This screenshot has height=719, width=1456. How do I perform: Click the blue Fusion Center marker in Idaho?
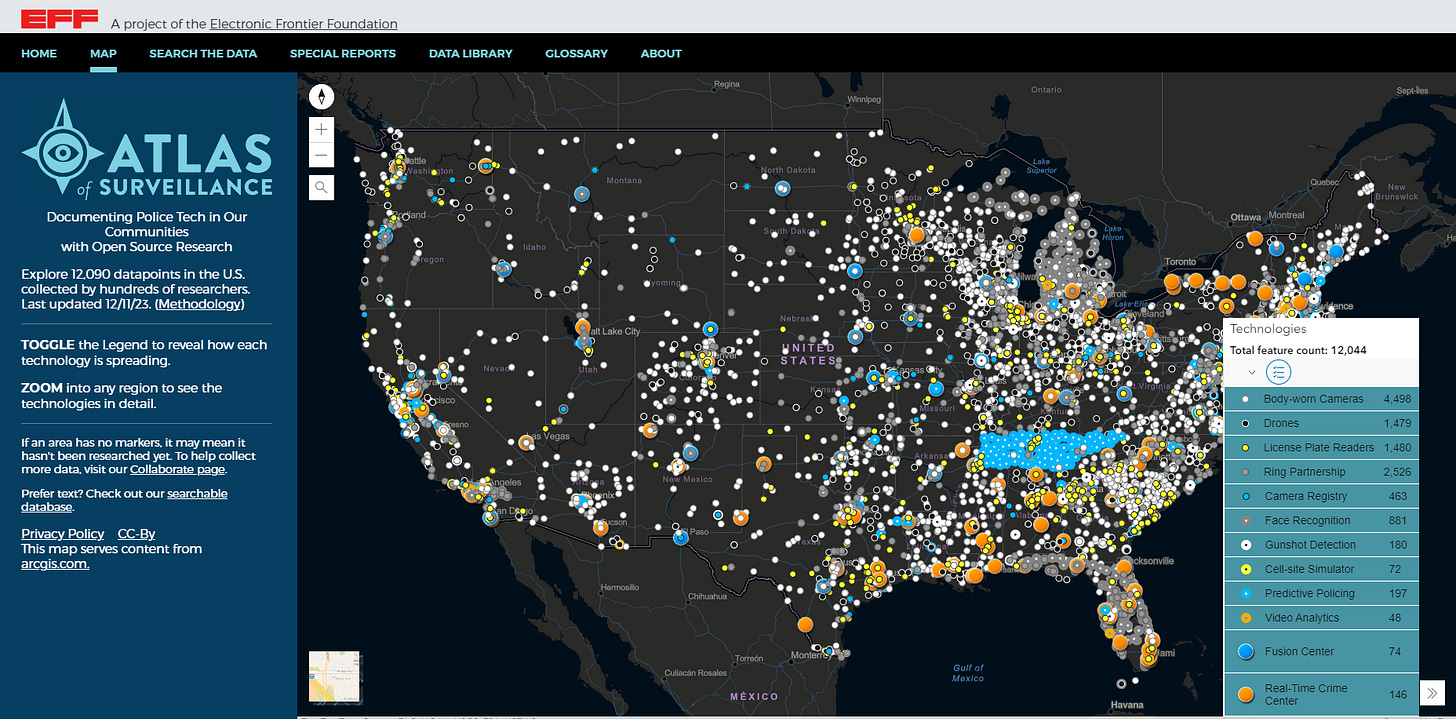tap(504, 267)
